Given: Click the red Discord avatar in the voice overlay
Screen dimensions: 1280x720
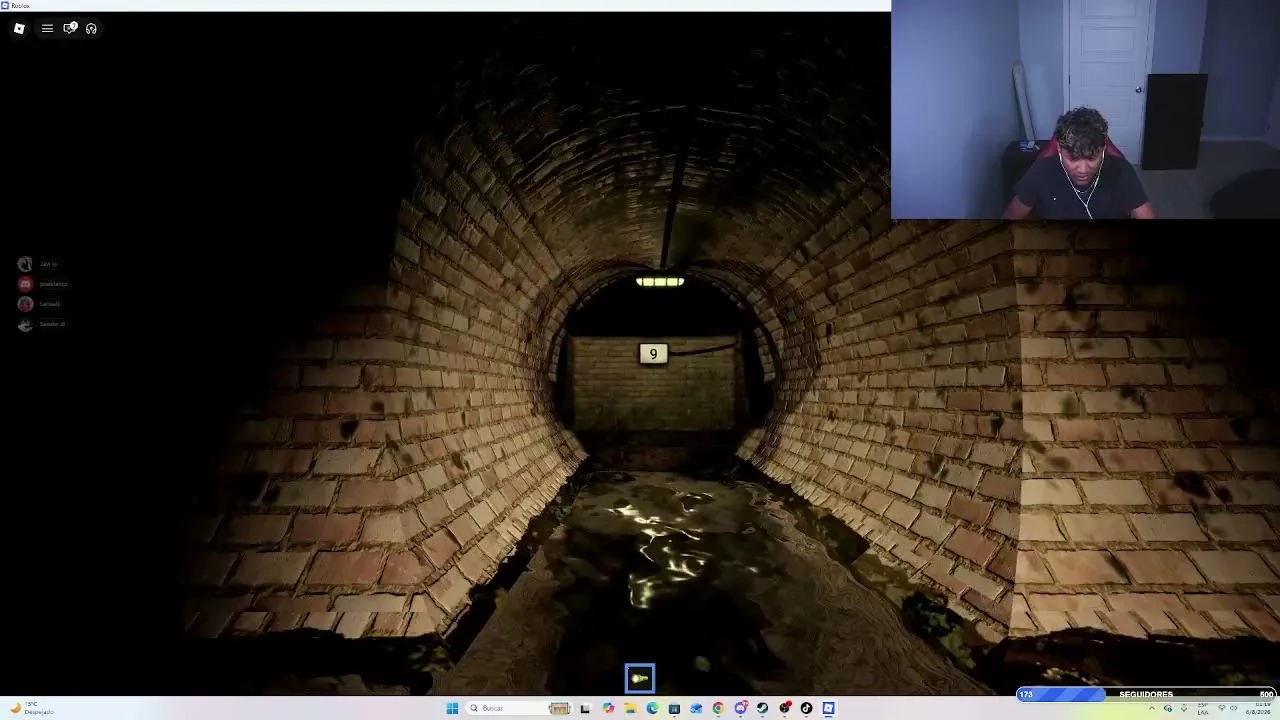Looking at the screenshot, I should click(25, 284).
